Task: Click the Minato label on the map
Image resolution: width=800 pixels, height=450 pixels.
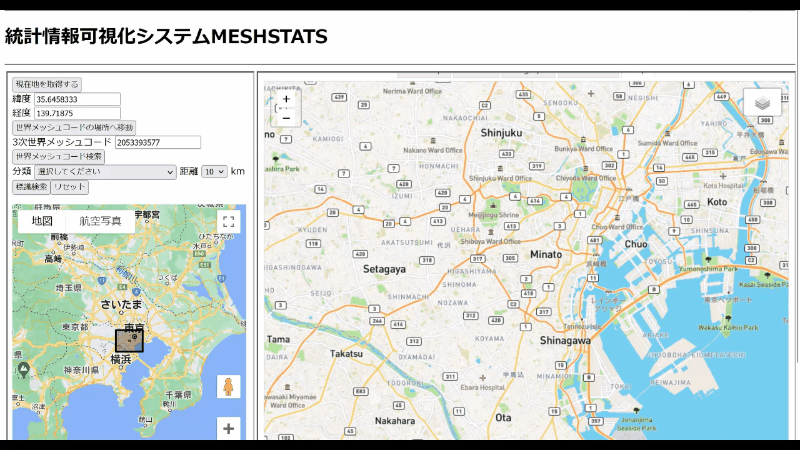Action: 546,254
